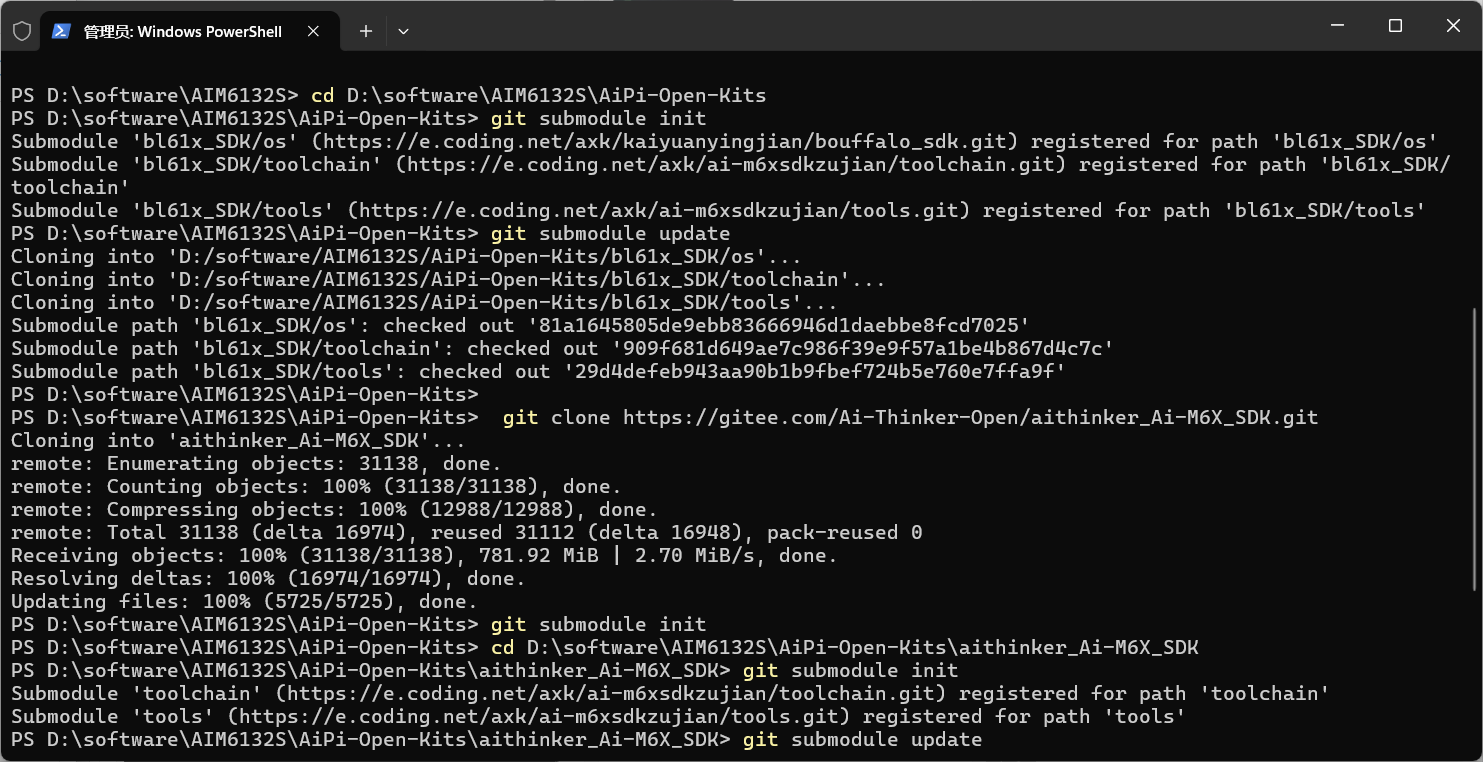1483x762 pixels.
Task: Click the PowerShell icon on the tab
Action: tap(61, 31)
